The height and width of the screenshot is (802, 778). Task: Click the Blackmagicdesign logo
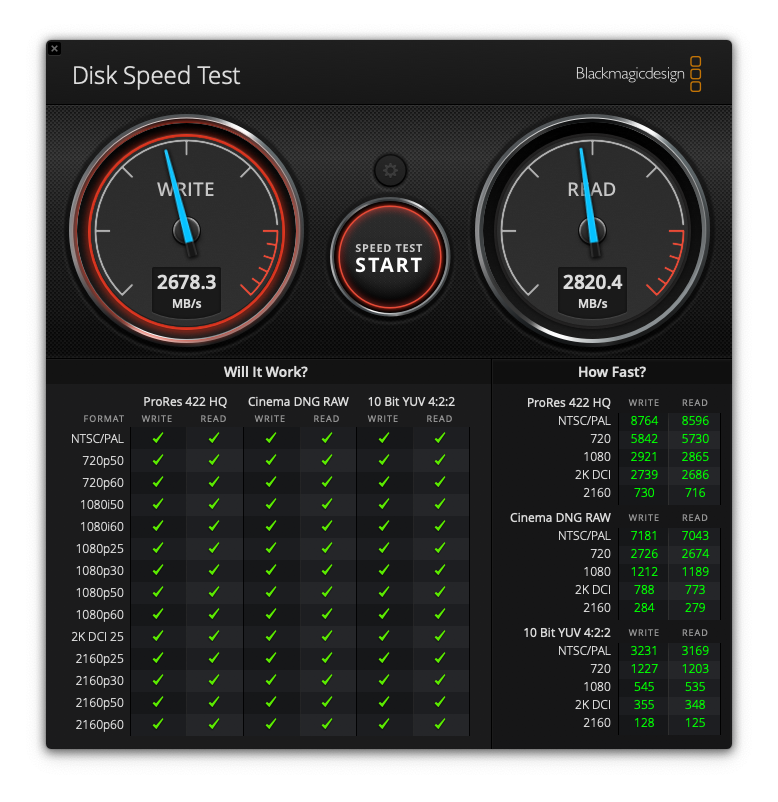(x=638, y=74)
